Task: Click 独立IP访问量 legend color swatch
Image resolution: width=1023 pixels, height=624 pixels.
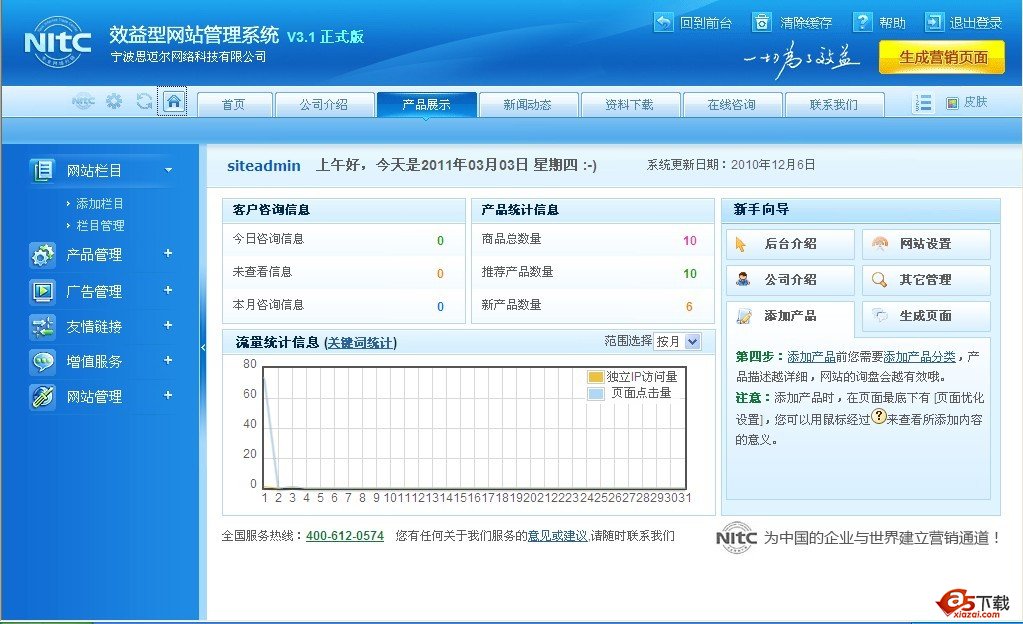Action: pos(596,377)
